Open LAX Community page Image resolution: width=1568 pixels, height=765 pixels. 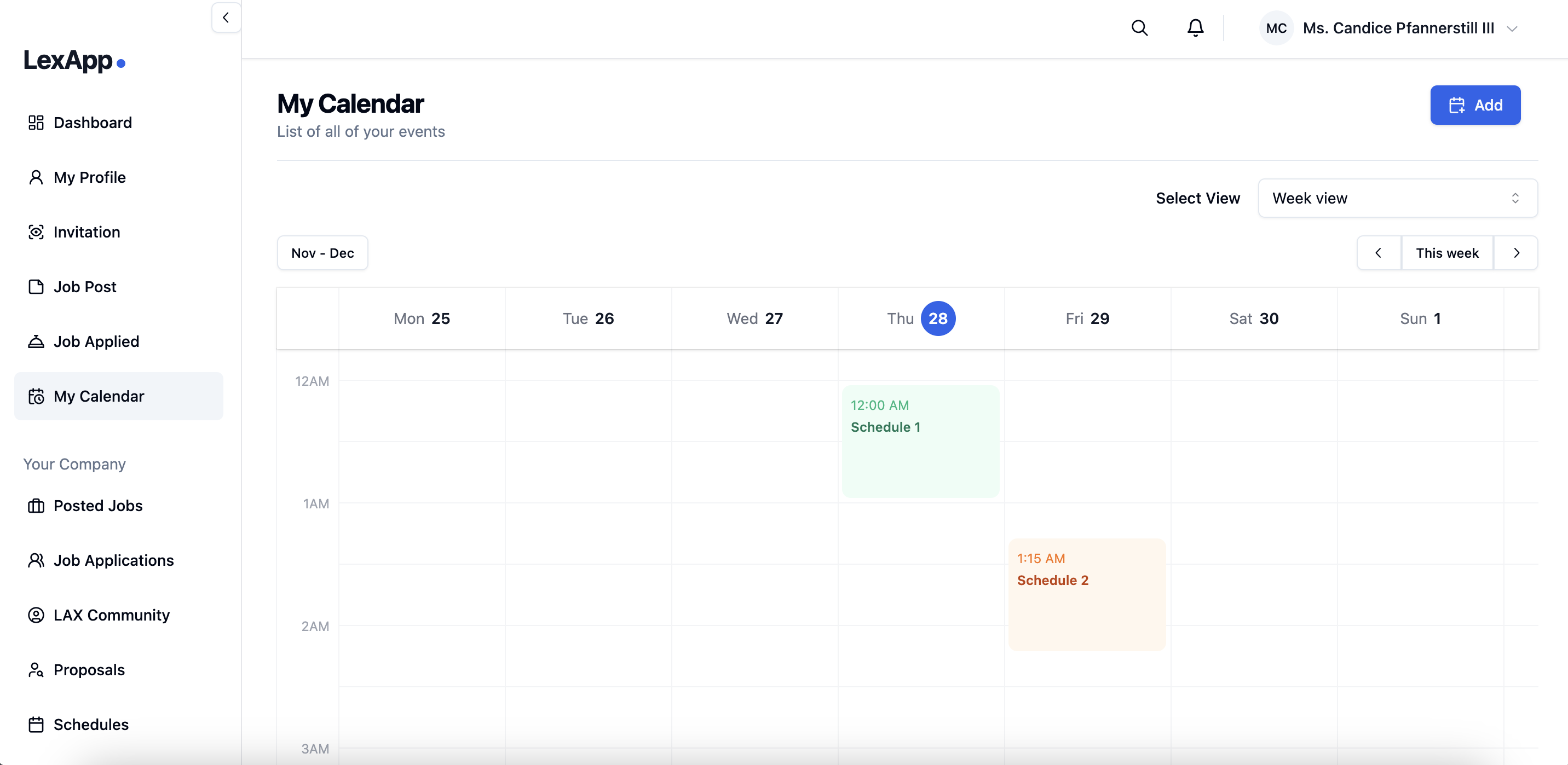119,615
